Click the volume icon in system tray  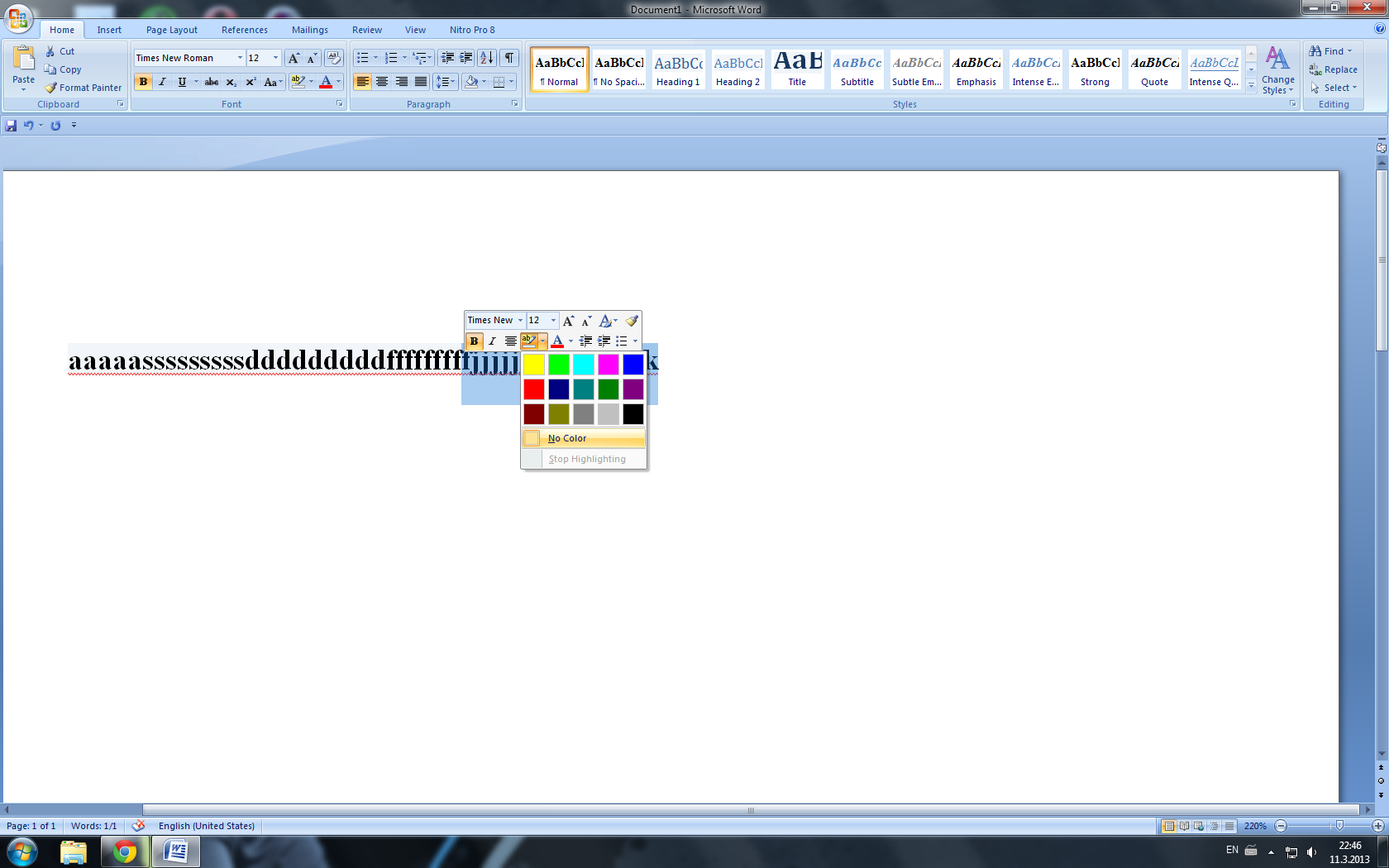point(1312,851)
